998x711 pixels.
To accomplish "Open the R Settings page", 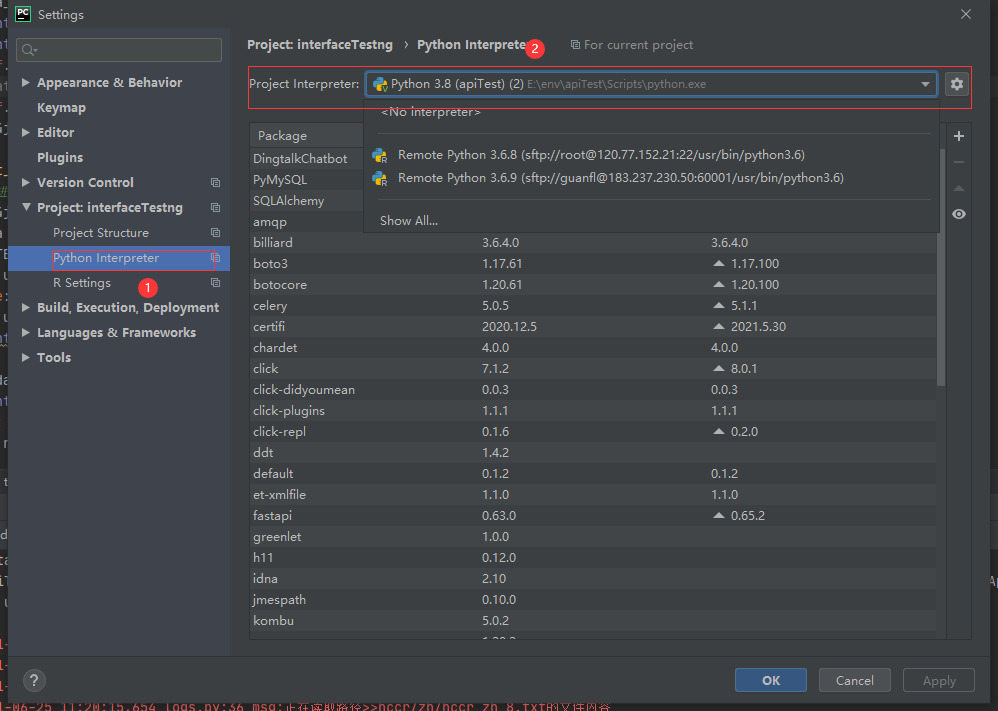I will [x=81, y=283].
